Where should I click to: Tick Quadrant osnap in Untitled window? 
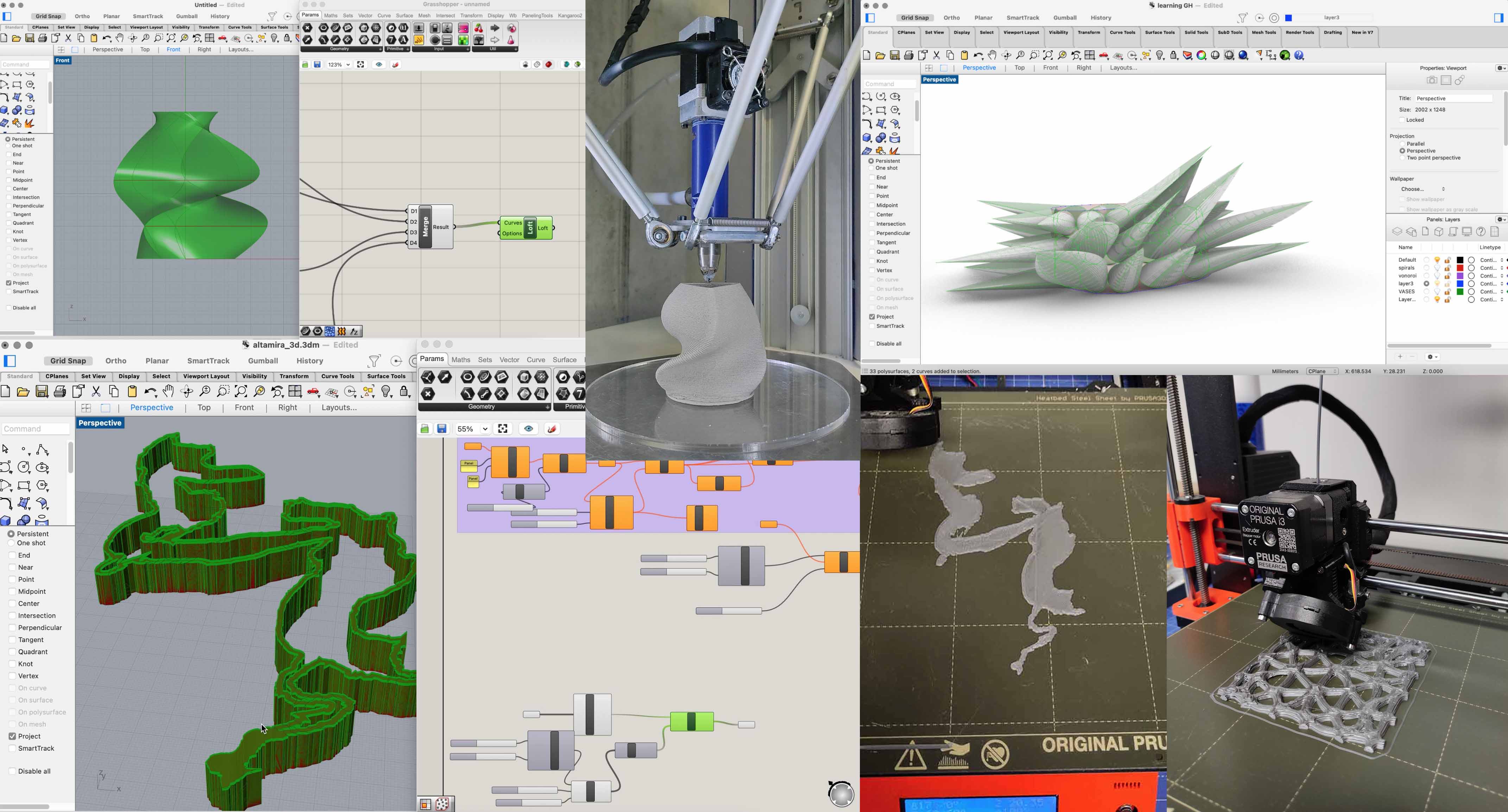pyautogui.click(x=8, y=223)
